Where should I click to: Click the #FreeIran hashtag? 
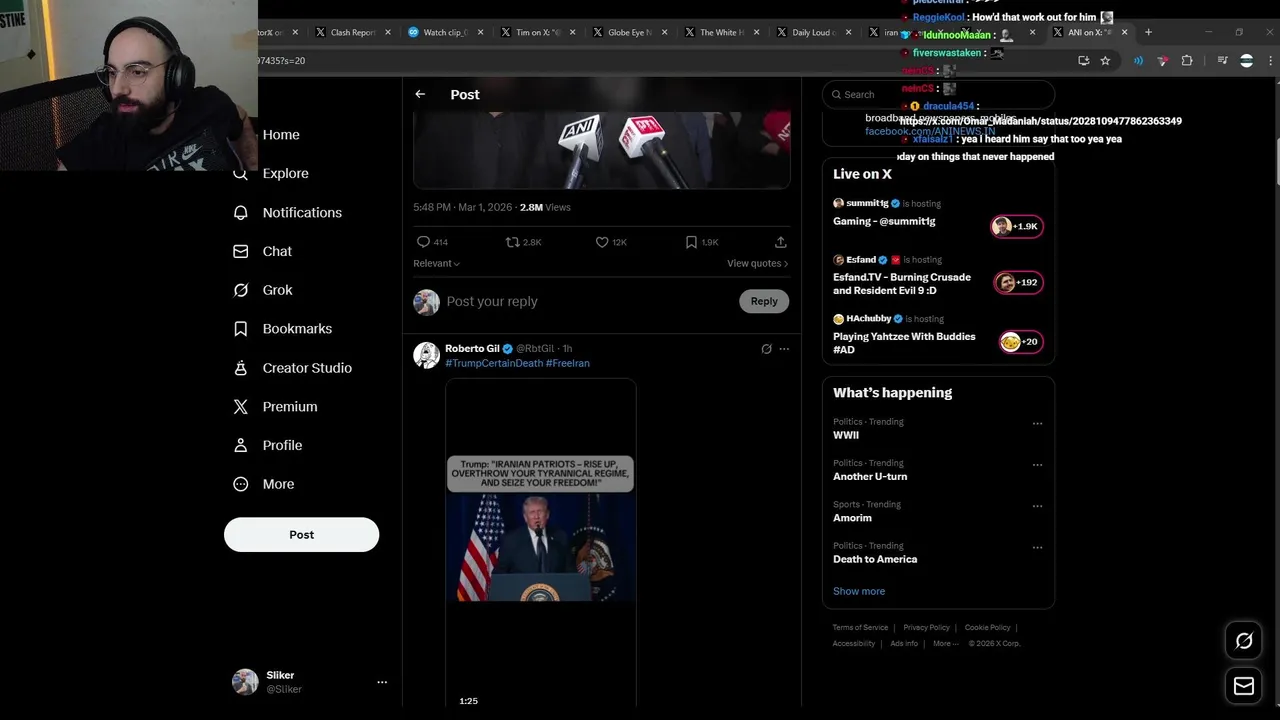point(567,363)
